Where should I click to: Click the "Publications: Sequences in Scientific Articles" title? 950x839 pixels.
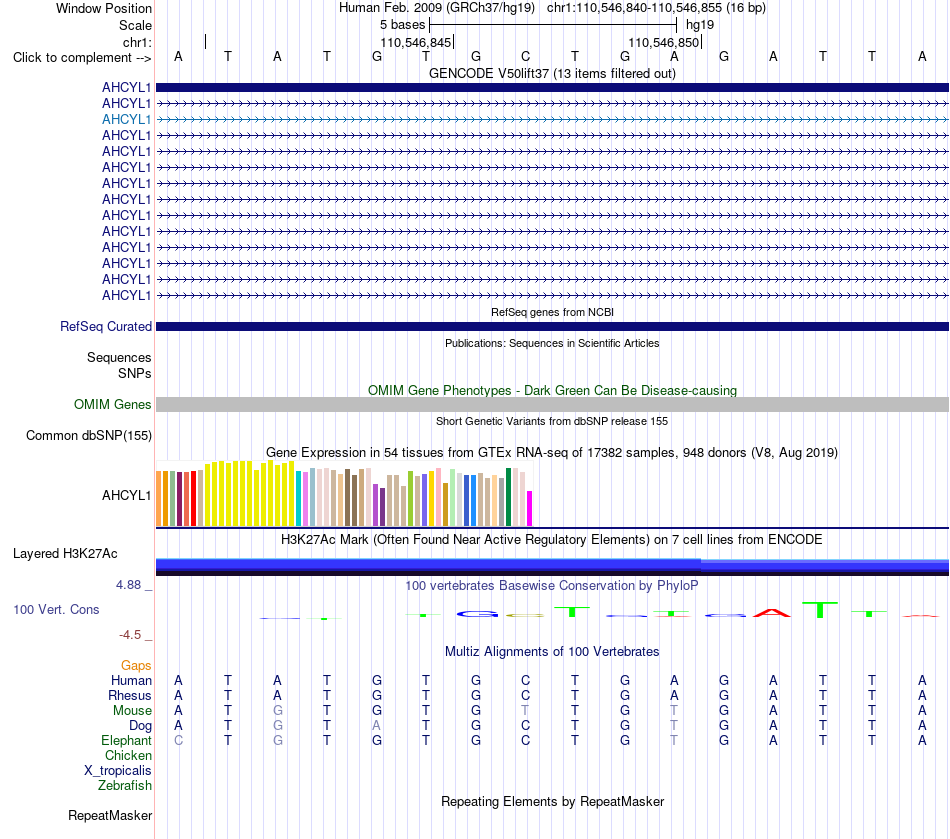pyautogui.click(x=552, y=343)
